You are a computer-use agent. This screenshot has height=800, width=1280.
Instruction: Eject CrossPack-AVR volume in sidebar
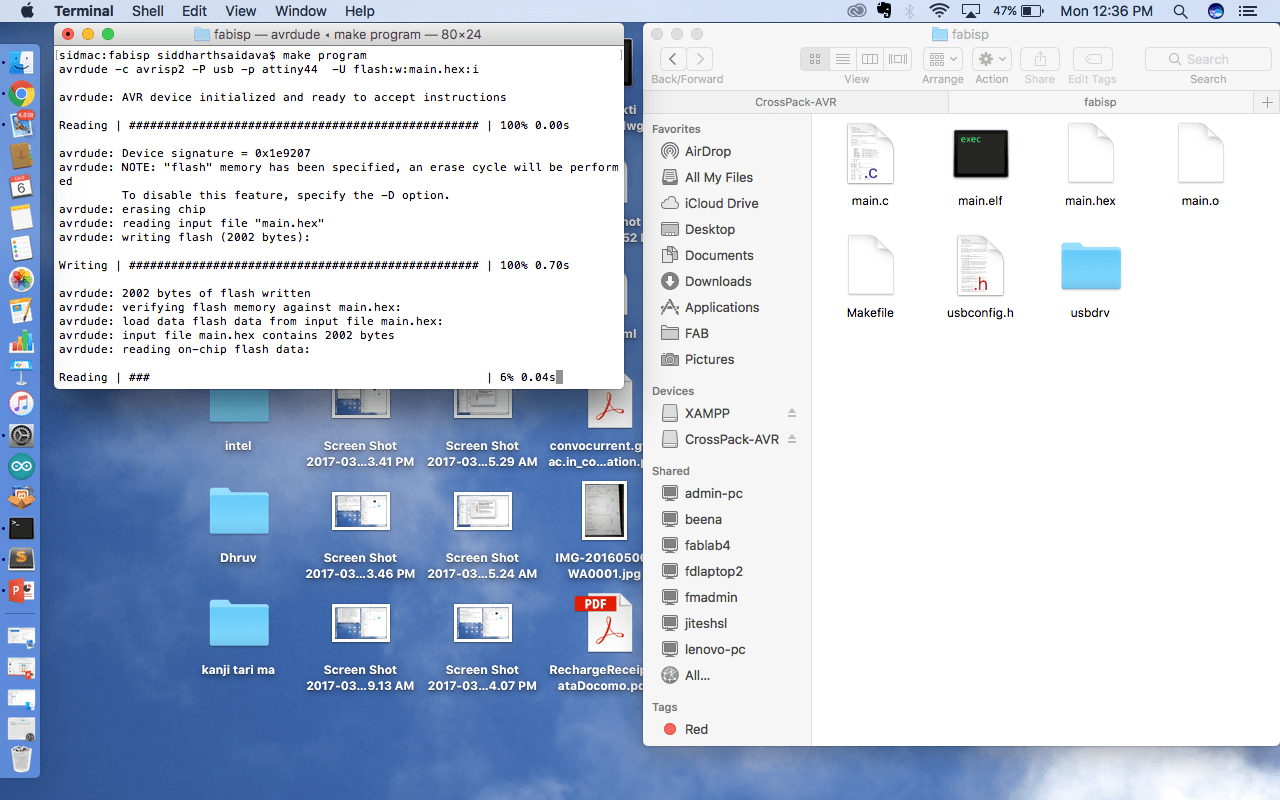[x=792, y=439]
